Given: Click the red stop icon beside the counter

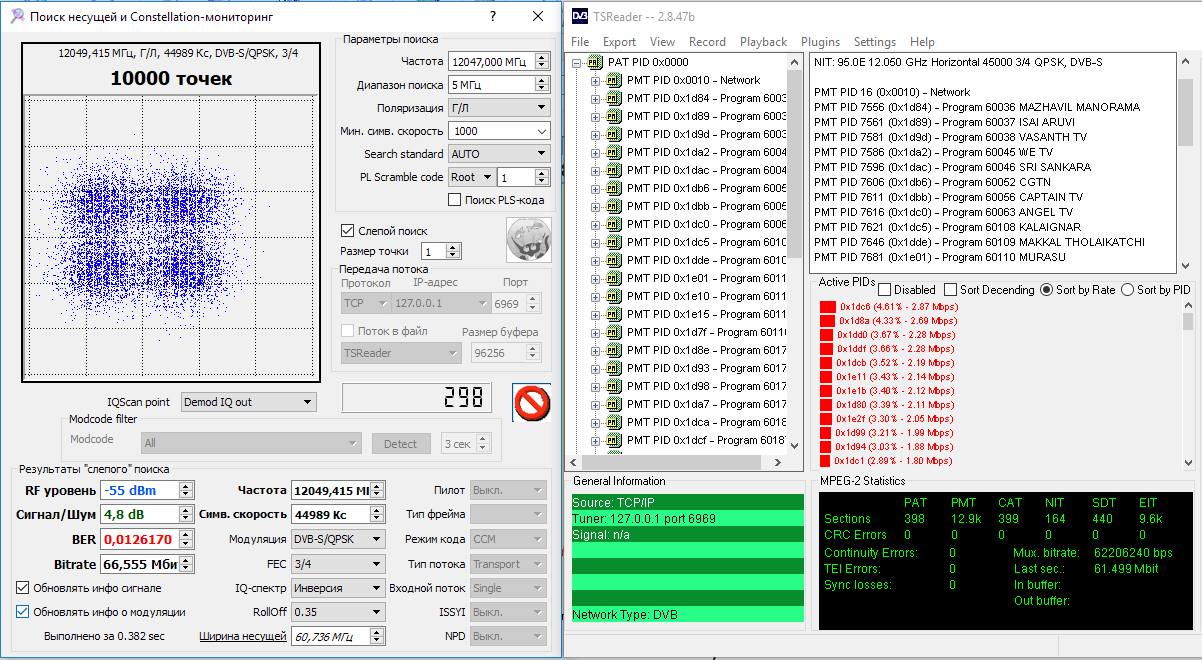Looking at the screenshot, I should pyautogui.click(x=531, y=402).
